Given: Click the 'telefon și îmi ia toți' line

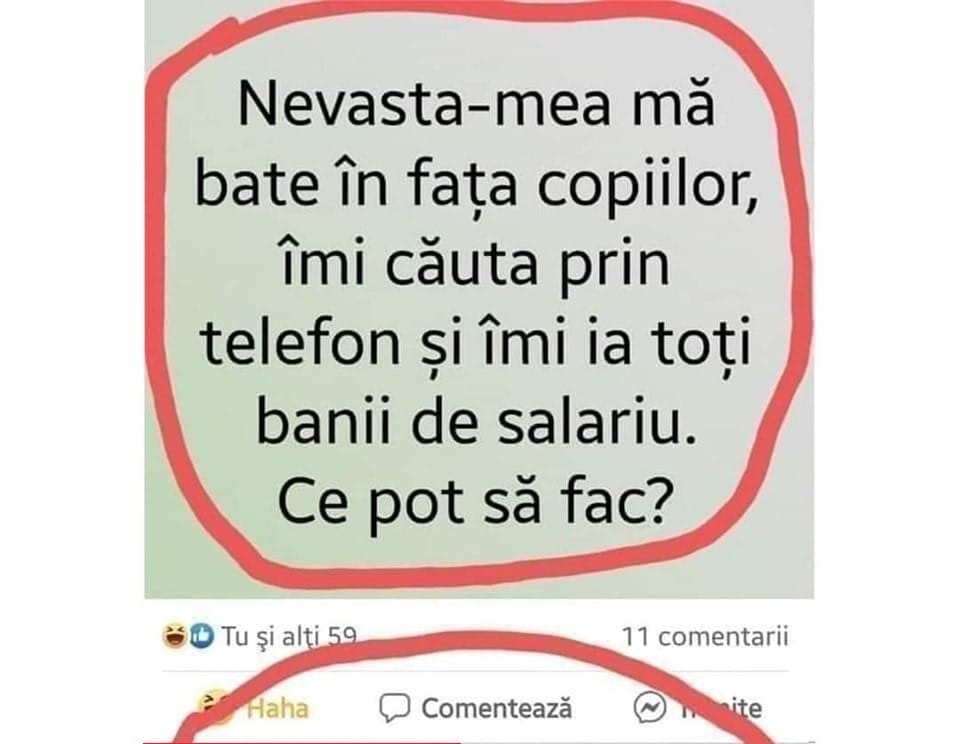Looking at the screenshot, I should tap(475, 343).
